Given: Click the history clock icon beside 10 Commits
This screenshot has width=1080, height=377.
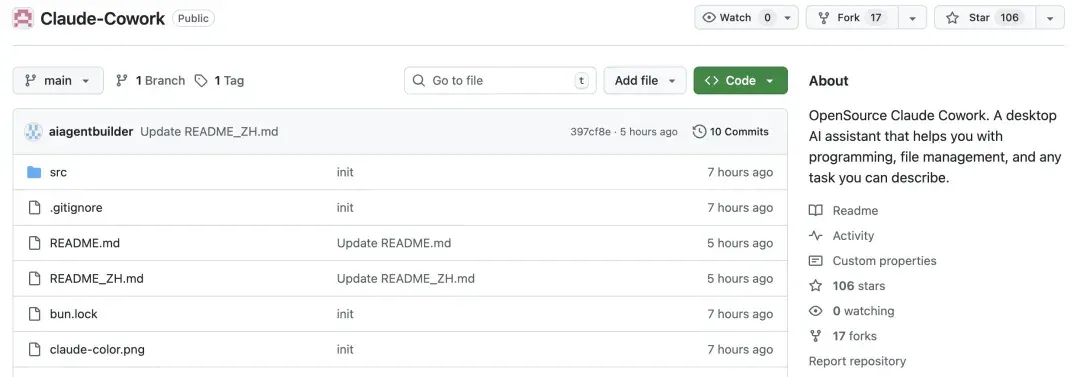Looking at the screenshot, I should 699,132.
